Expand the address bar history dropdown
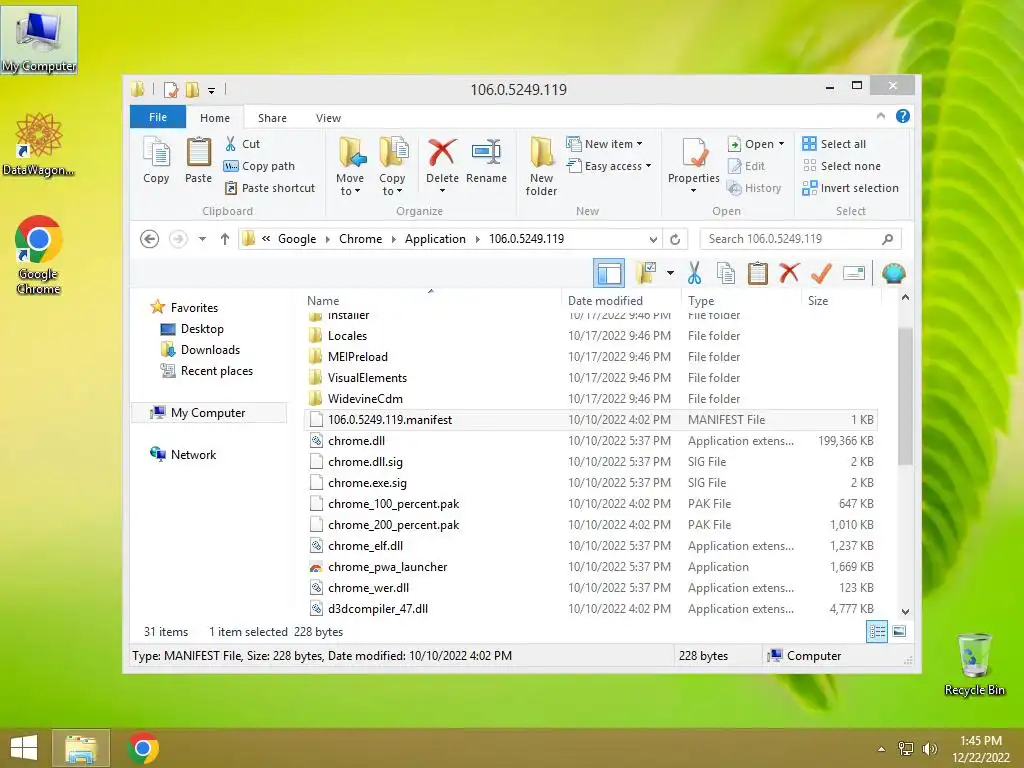The width and height of the screenshot is (1024, 768). (652, 239)
